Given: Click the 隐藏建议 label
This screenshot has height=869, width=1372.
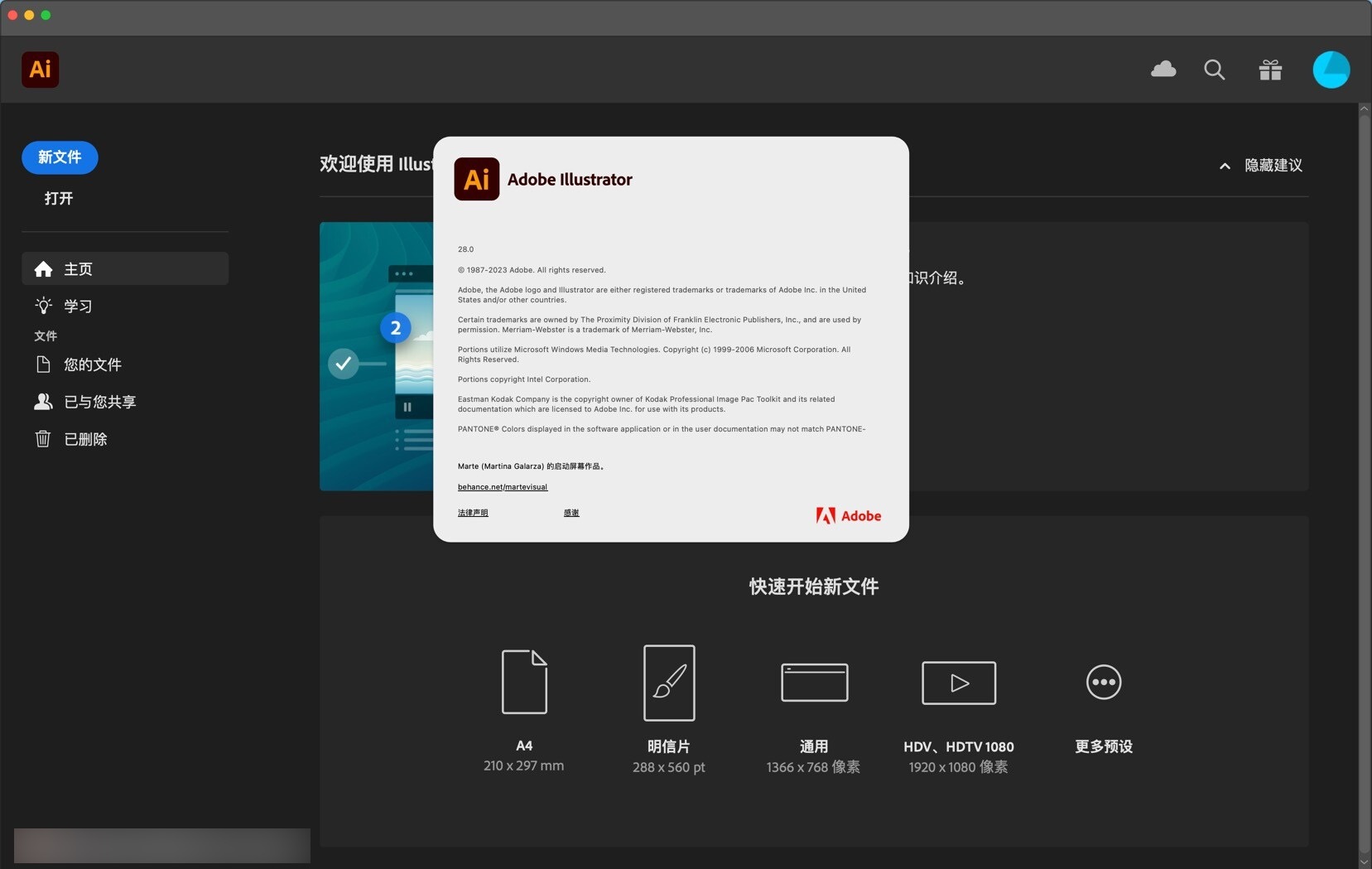Looking at the screenshot, I should point(1273,166).
